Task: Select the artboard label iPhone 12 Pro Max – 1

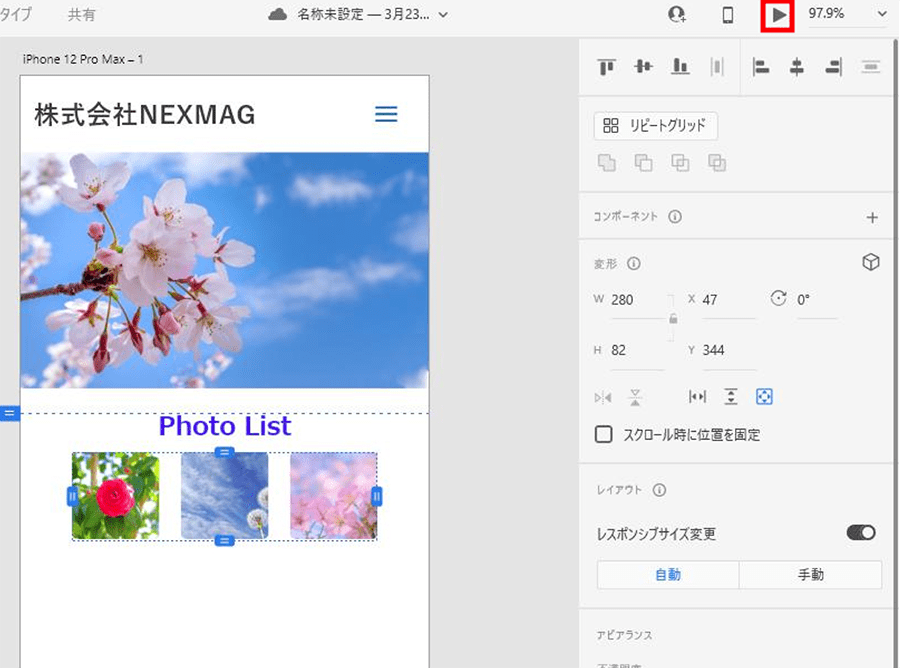Action: pyautogui.click(x=83, y=59)
